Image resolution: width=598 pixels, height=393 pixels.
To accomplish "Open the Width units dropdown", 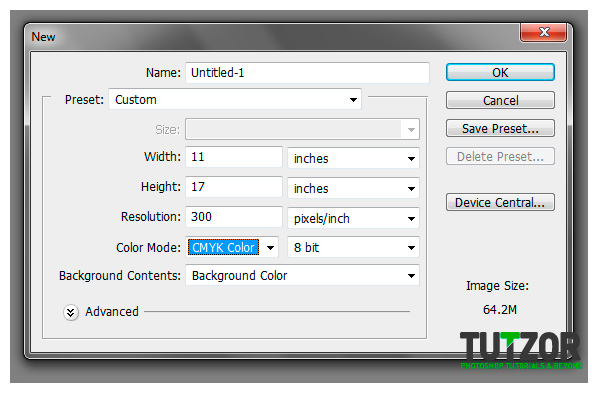I will 354,158.
